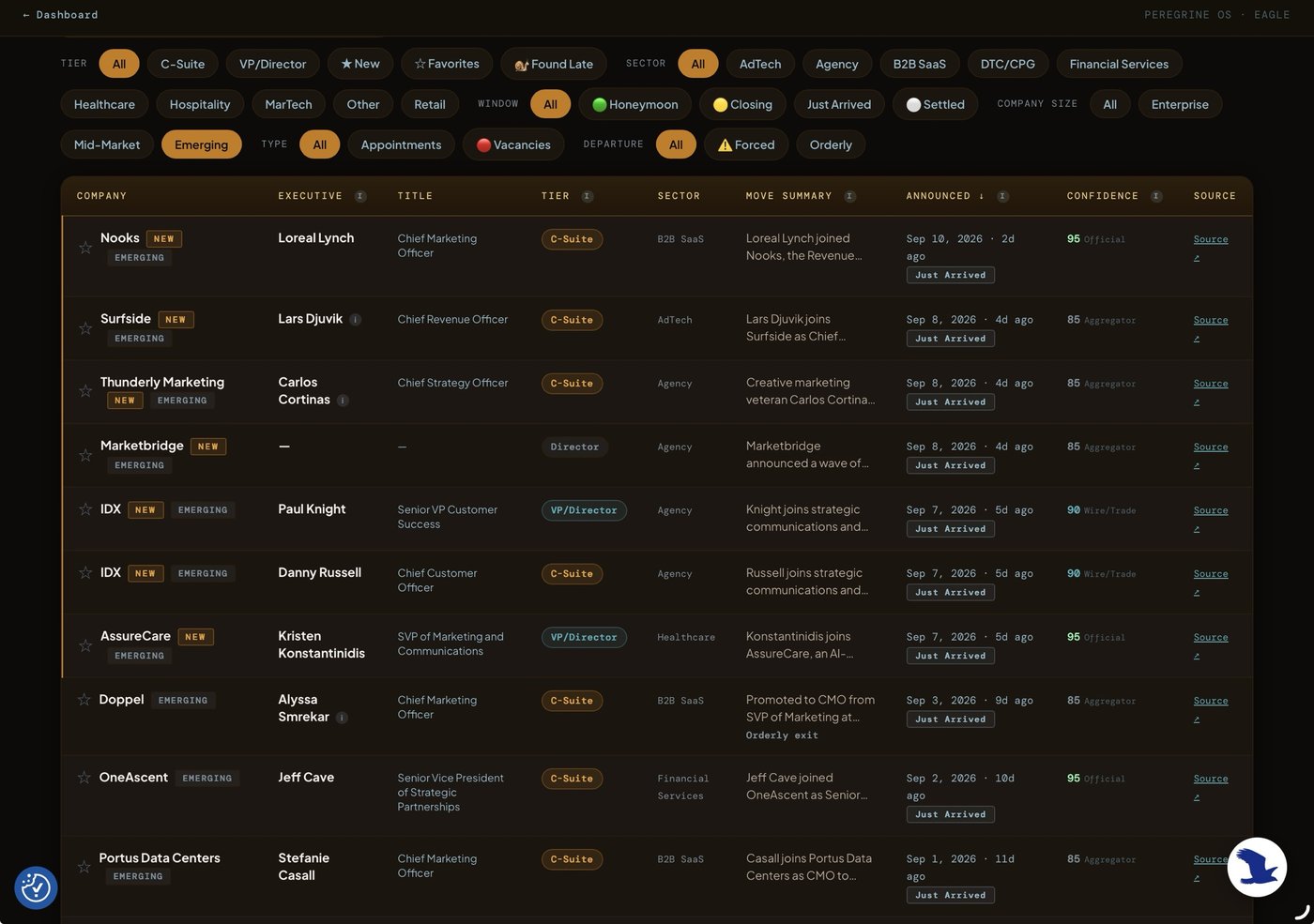
Task: View info icon next to Lars Djuvik
Action: [356, 320]
